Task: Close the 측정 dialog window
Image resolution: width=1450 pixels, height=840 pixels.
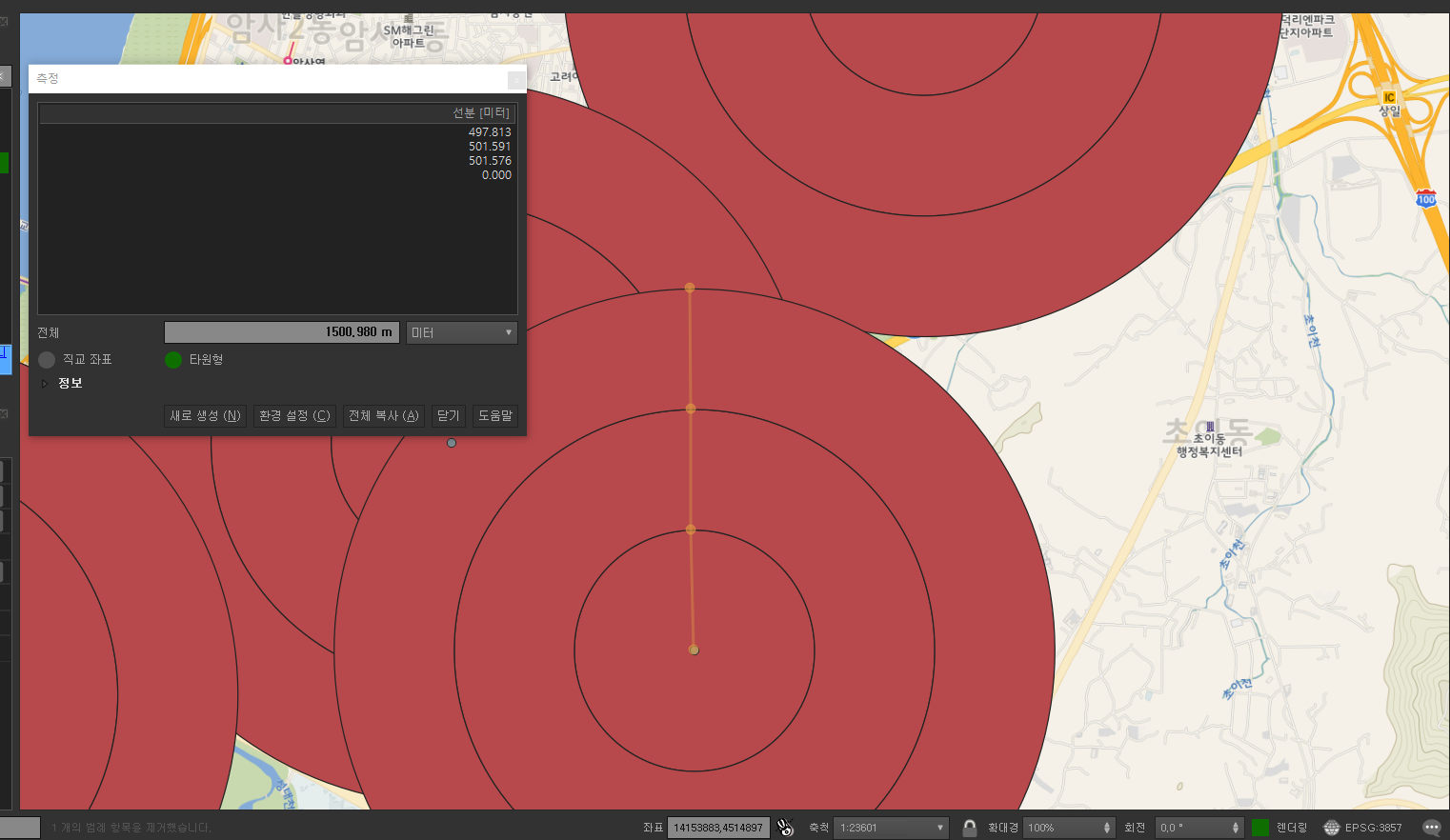Action: pyautogui.click(x=515, y=79)
